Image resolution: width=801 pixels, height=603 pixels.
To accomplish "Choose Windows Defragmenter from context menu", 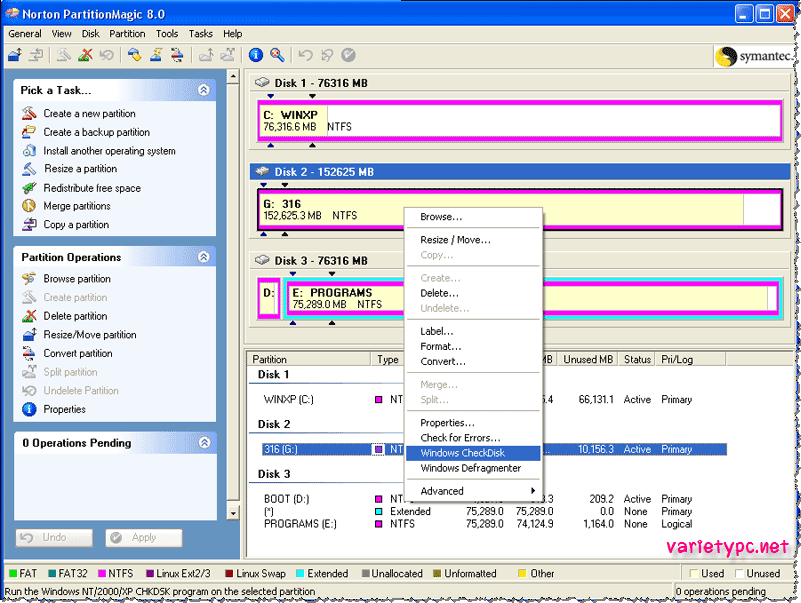I will click(x=473, y=468).
